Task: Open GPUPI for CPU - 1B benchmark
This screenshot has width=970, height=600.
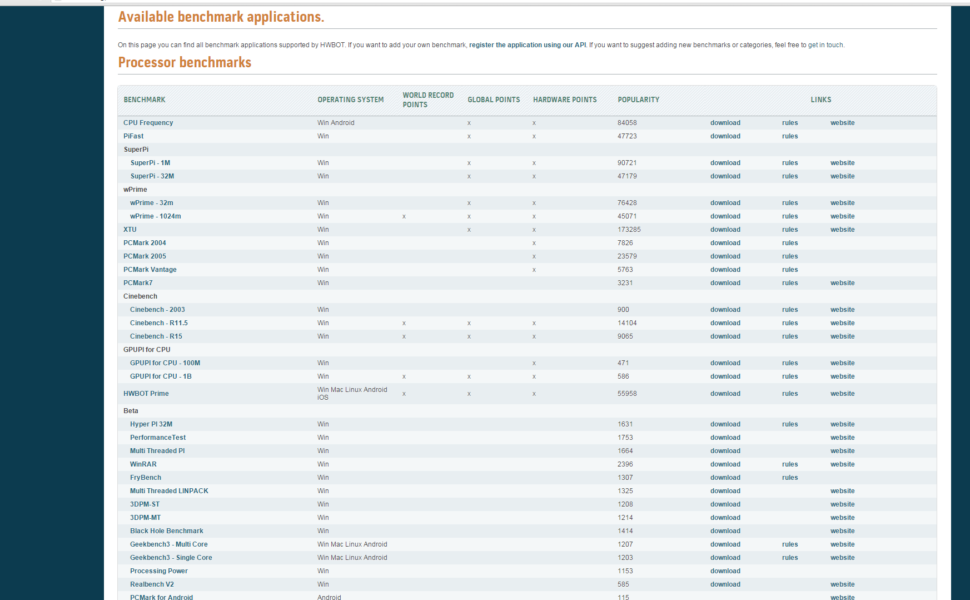Action: (161, 376)
